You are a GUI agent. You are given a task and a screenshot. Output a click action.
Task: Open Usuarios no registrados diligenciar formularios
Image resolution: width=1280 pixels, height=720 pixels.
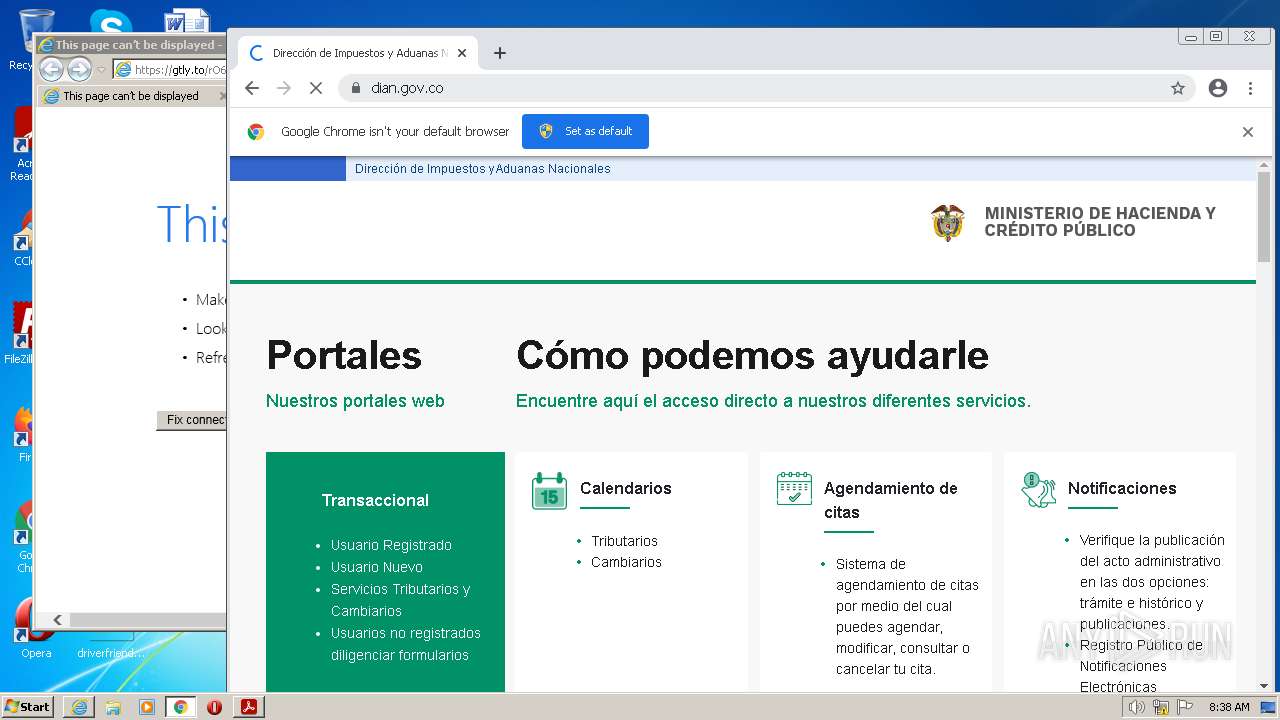tap(406, 644)
